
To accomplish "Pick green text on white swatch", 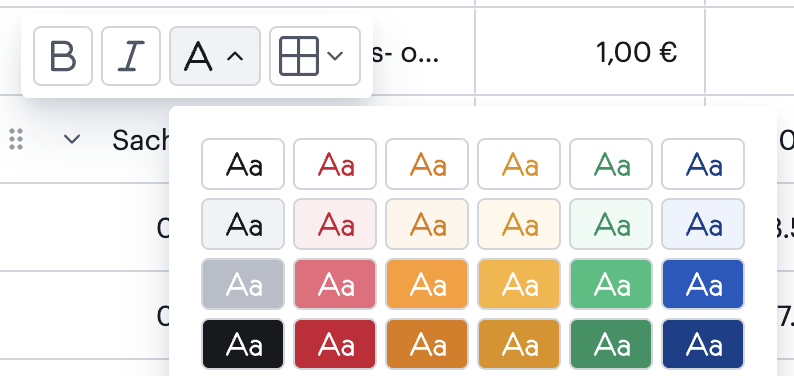I will 611,164.
